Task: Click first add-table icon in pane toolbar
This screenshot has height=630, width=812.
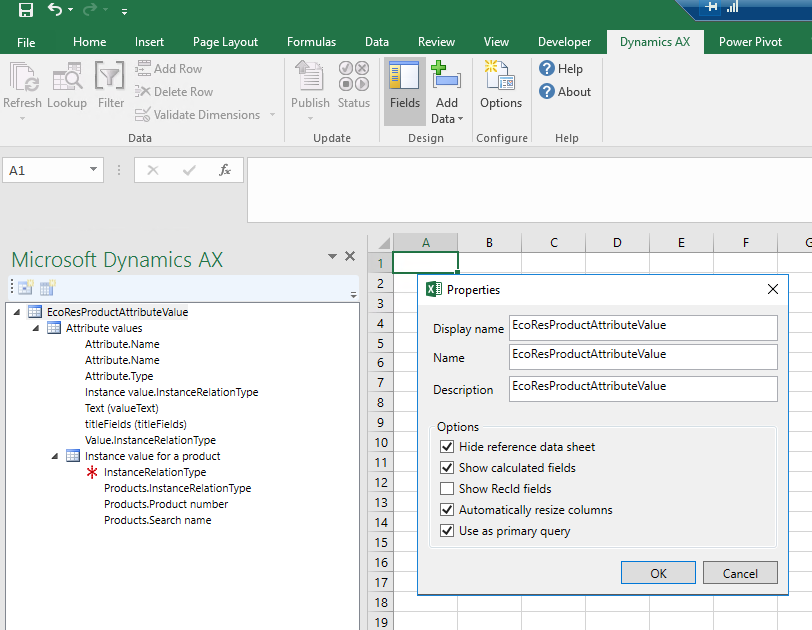Action: click(x=26, y=287)
